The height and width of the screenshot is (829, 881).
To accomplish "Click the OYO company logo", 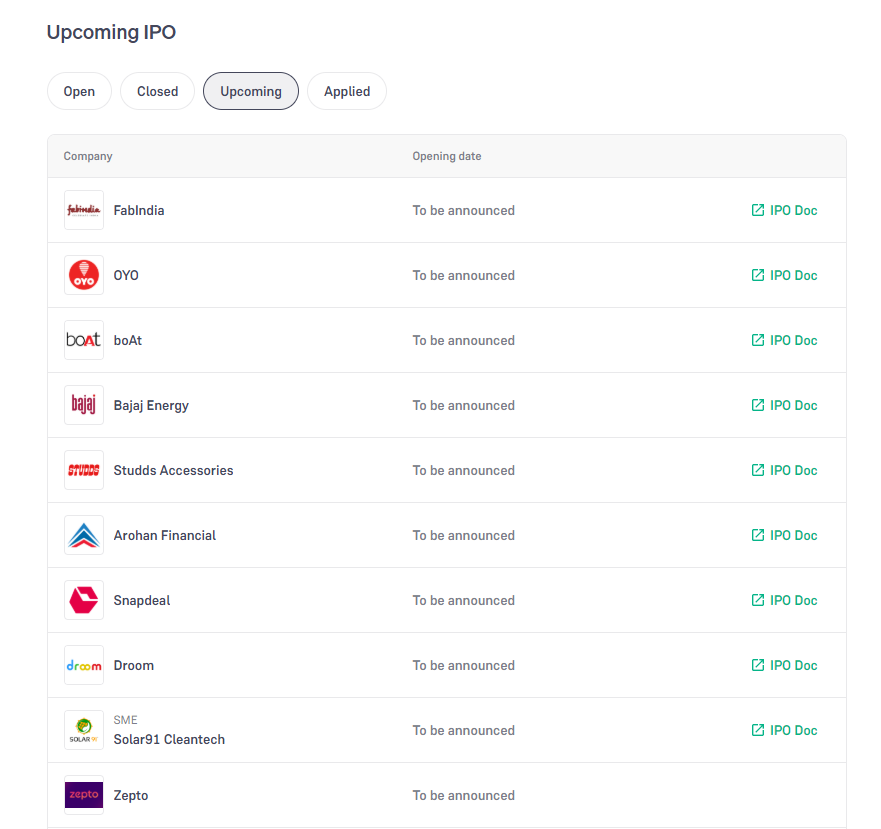I will (84, 275).
